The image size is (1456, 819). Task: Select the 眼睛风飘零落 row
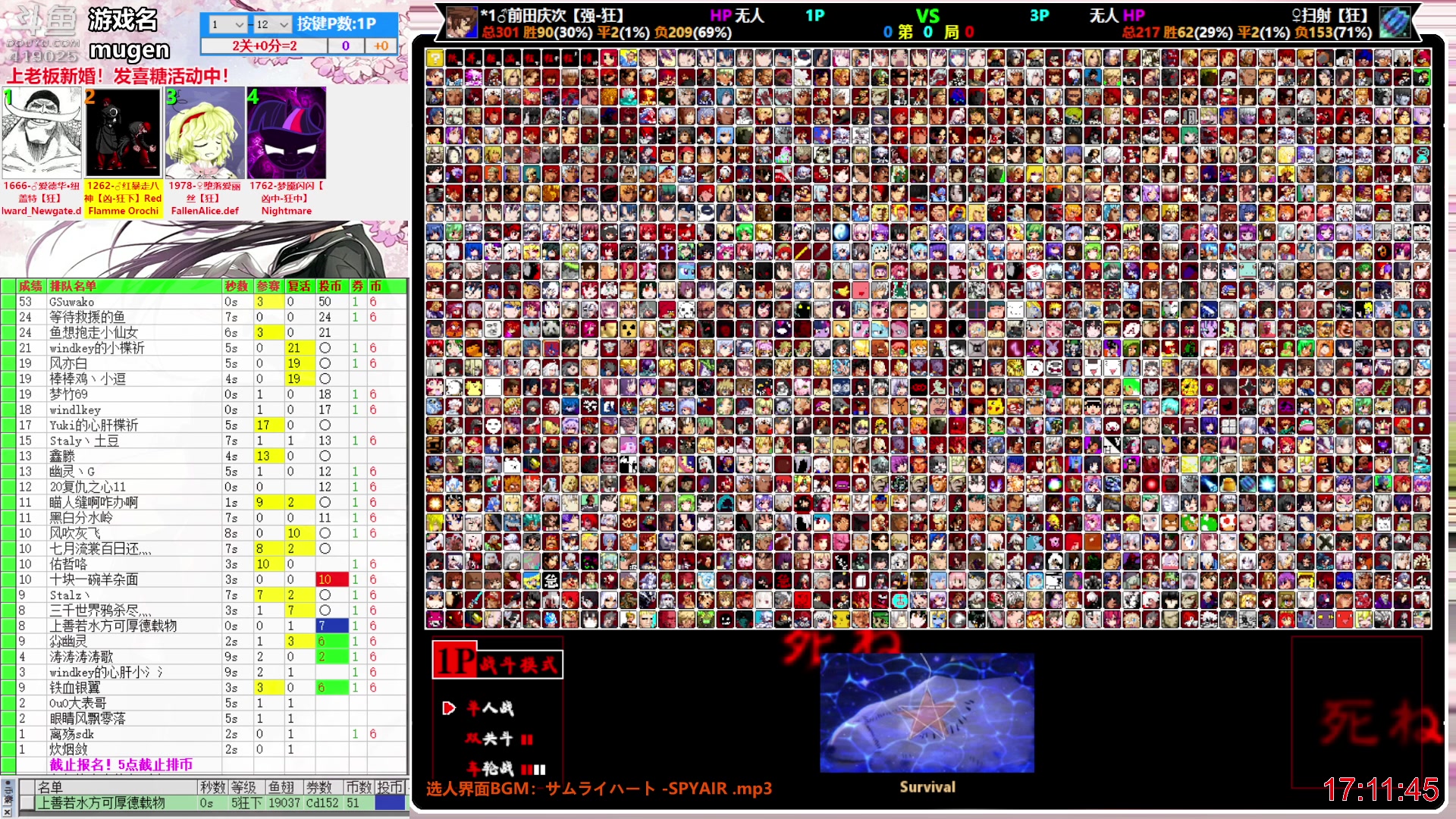click(x=205, y=718)
